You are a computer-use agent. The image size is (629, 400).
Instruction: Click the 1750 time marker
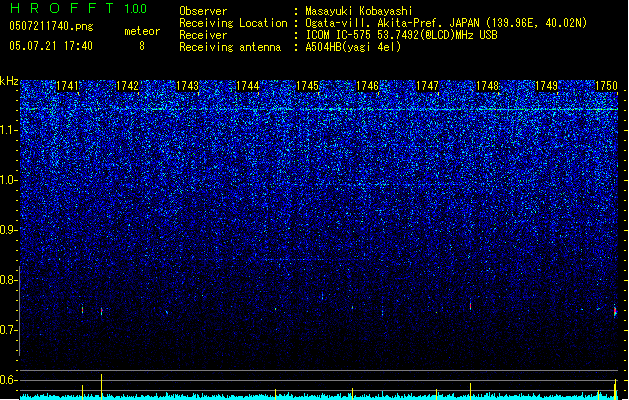point(606,86)
